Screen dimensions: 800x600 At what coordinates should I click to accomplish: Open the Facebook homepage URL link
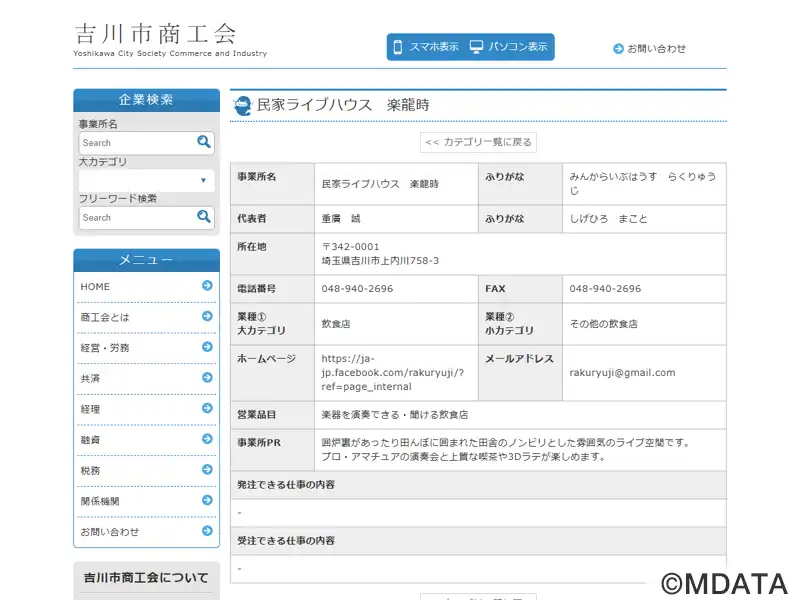pos(392,372)
